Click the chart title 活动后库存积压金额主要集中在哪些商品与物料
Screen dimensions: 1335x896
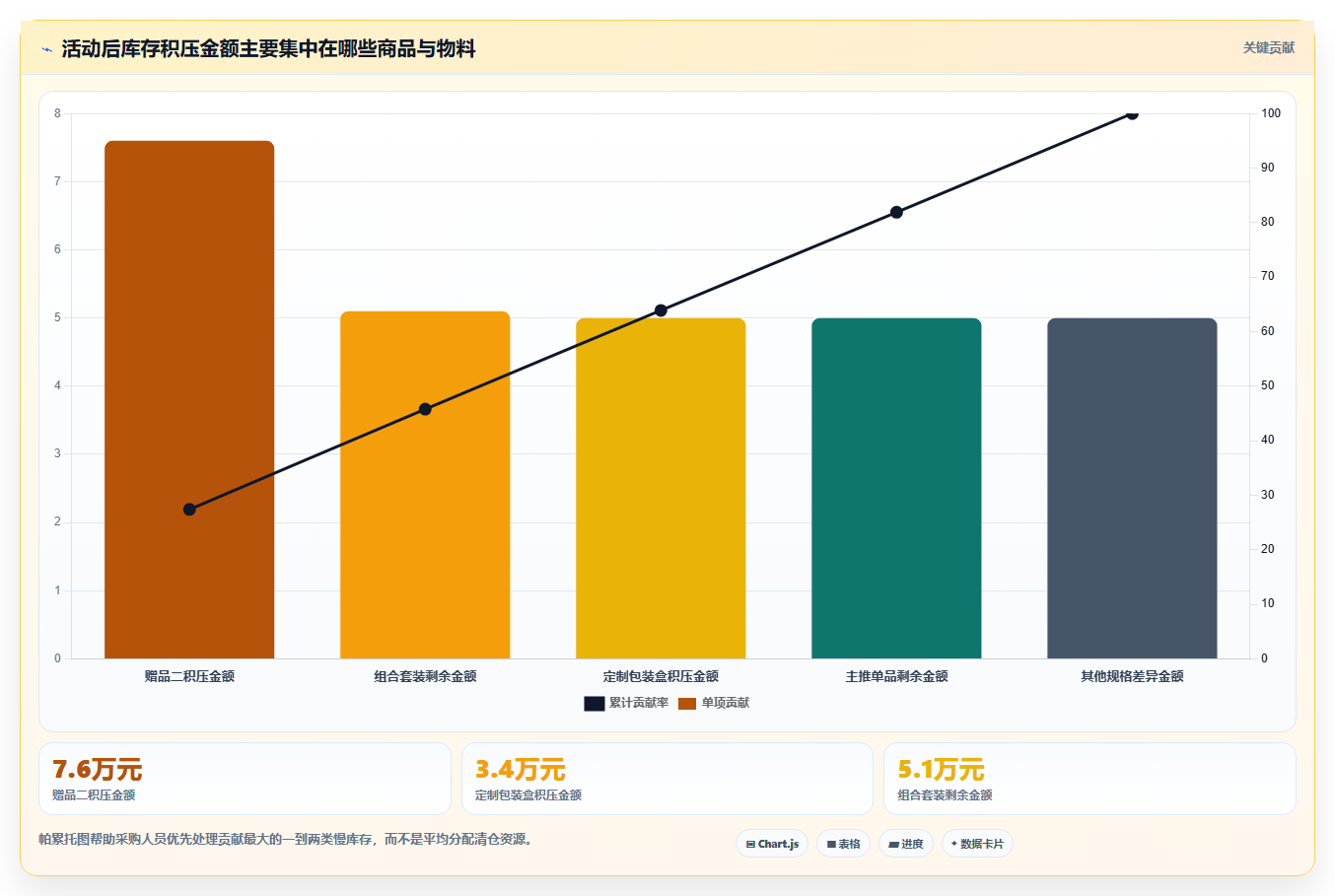(x=268, y=49)
